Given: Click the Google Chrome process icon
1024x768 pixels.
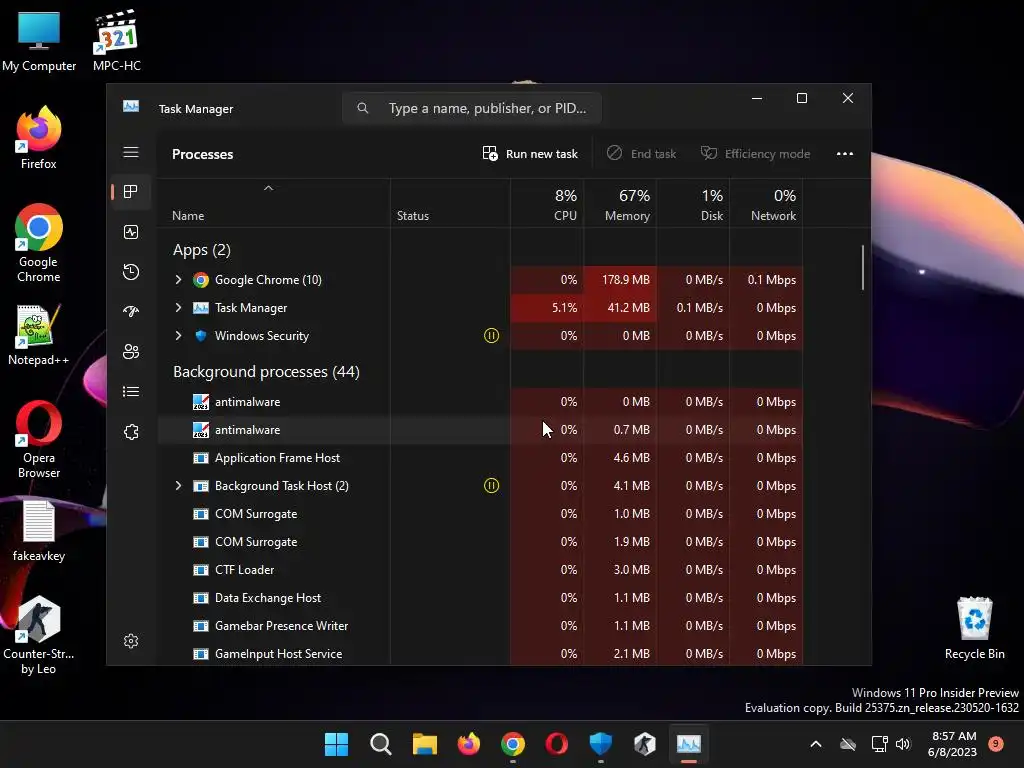Looking at the screenshot, I should (x=200, y=280).
